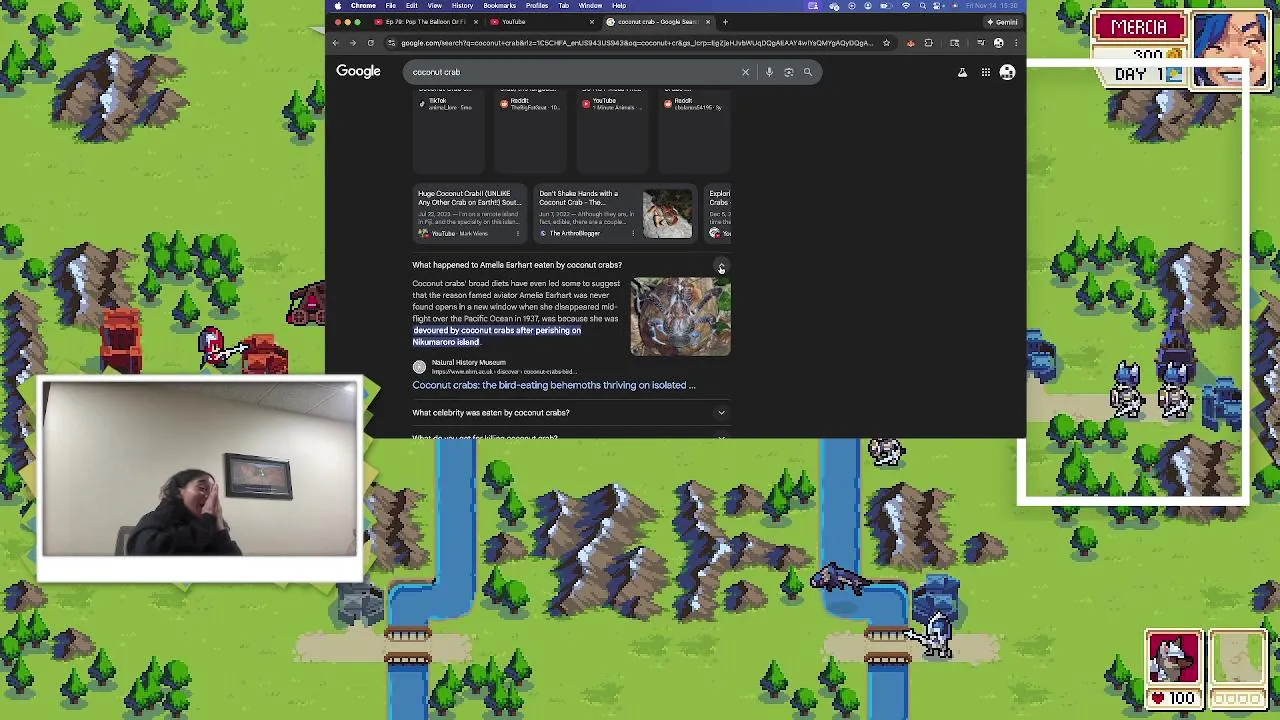This screenshot has height=720, width=1280.
Task: Click the Wi-Fi status icon in menu bar
Action: [906, 6]
